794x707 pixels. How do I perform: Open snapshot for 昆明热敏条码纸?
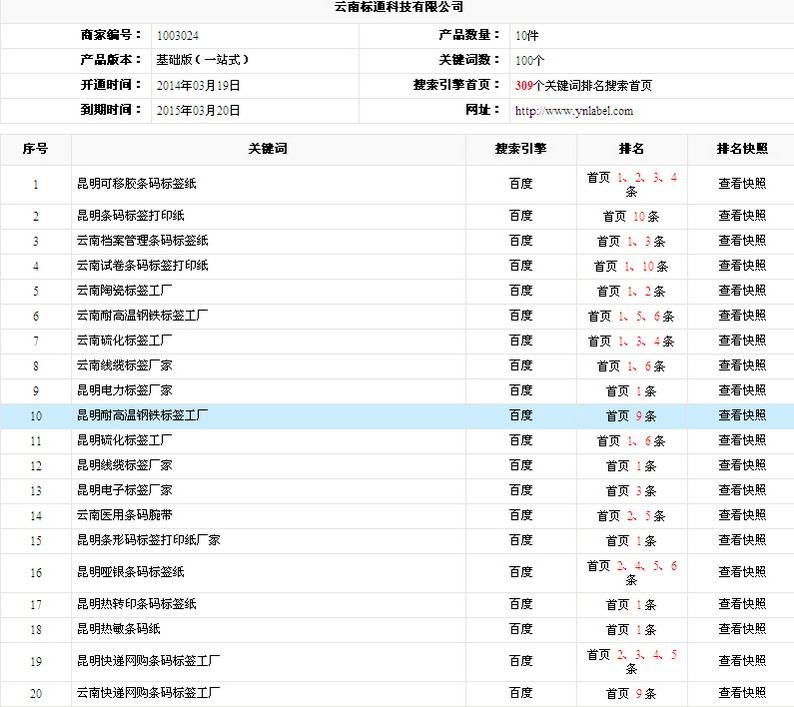coord(742,629)
